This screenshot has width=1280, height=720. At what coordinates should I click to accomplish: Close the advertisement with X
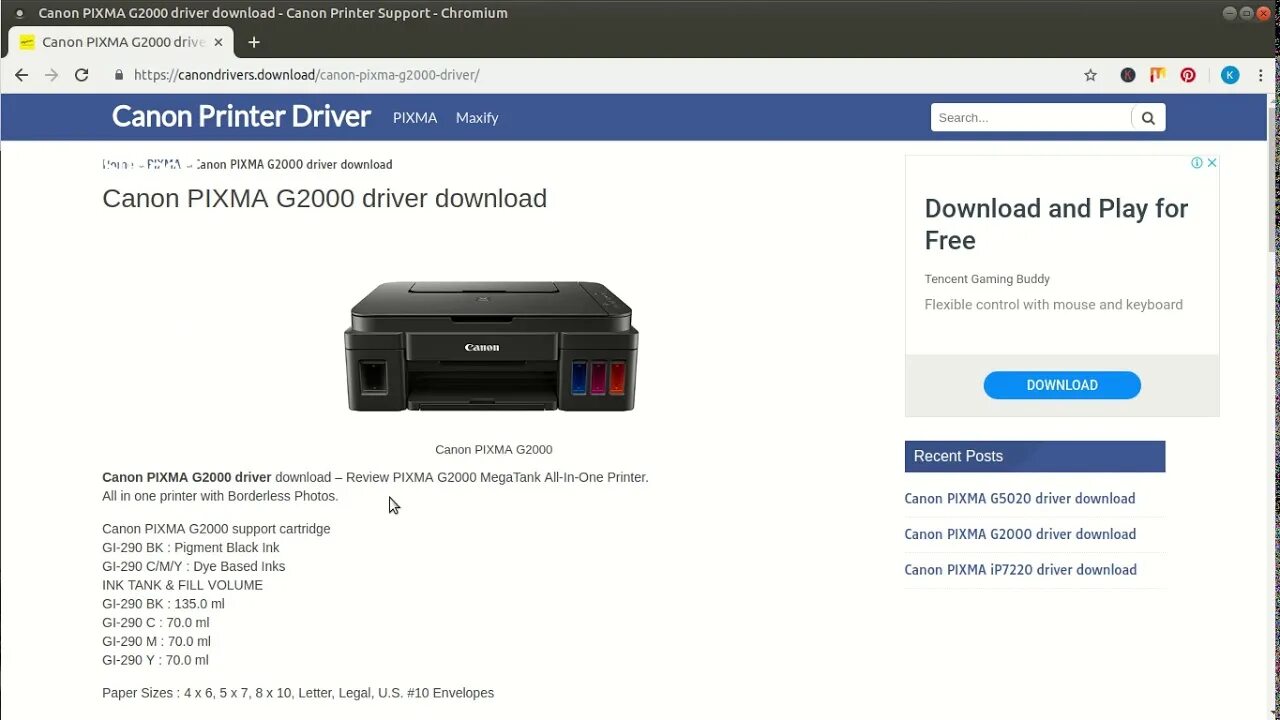1211,163
